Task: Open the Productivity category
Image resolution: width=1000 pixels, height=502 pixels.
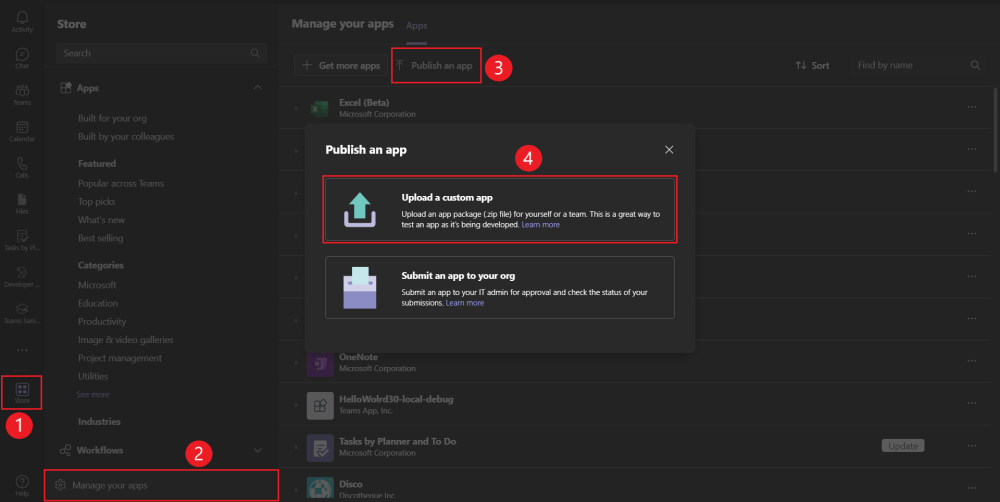Action: (x=101, y=321)
